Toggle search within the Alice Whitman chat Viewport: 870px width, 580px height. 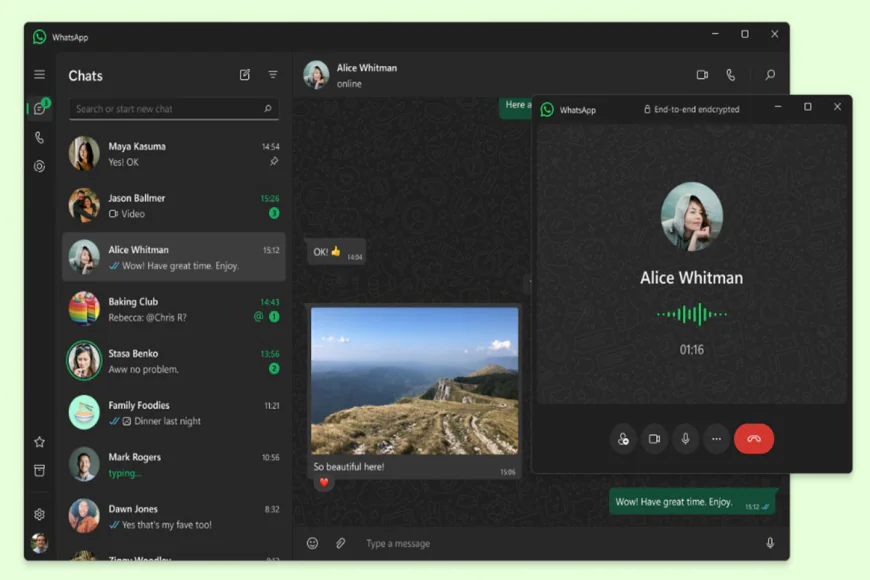click(x=768, y=75)
